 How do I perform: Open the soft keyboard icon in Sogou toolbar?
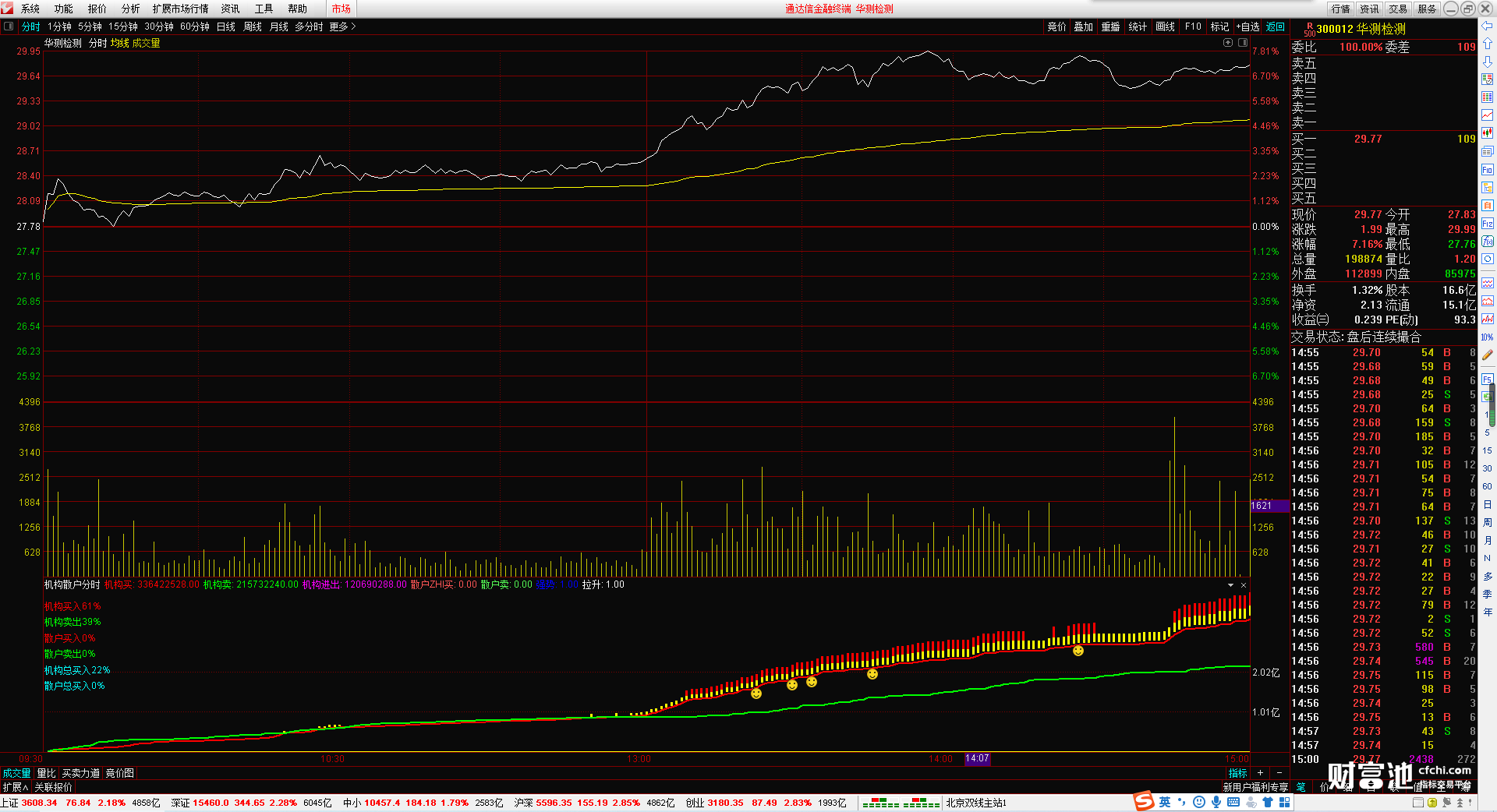tap(1233, 802)
